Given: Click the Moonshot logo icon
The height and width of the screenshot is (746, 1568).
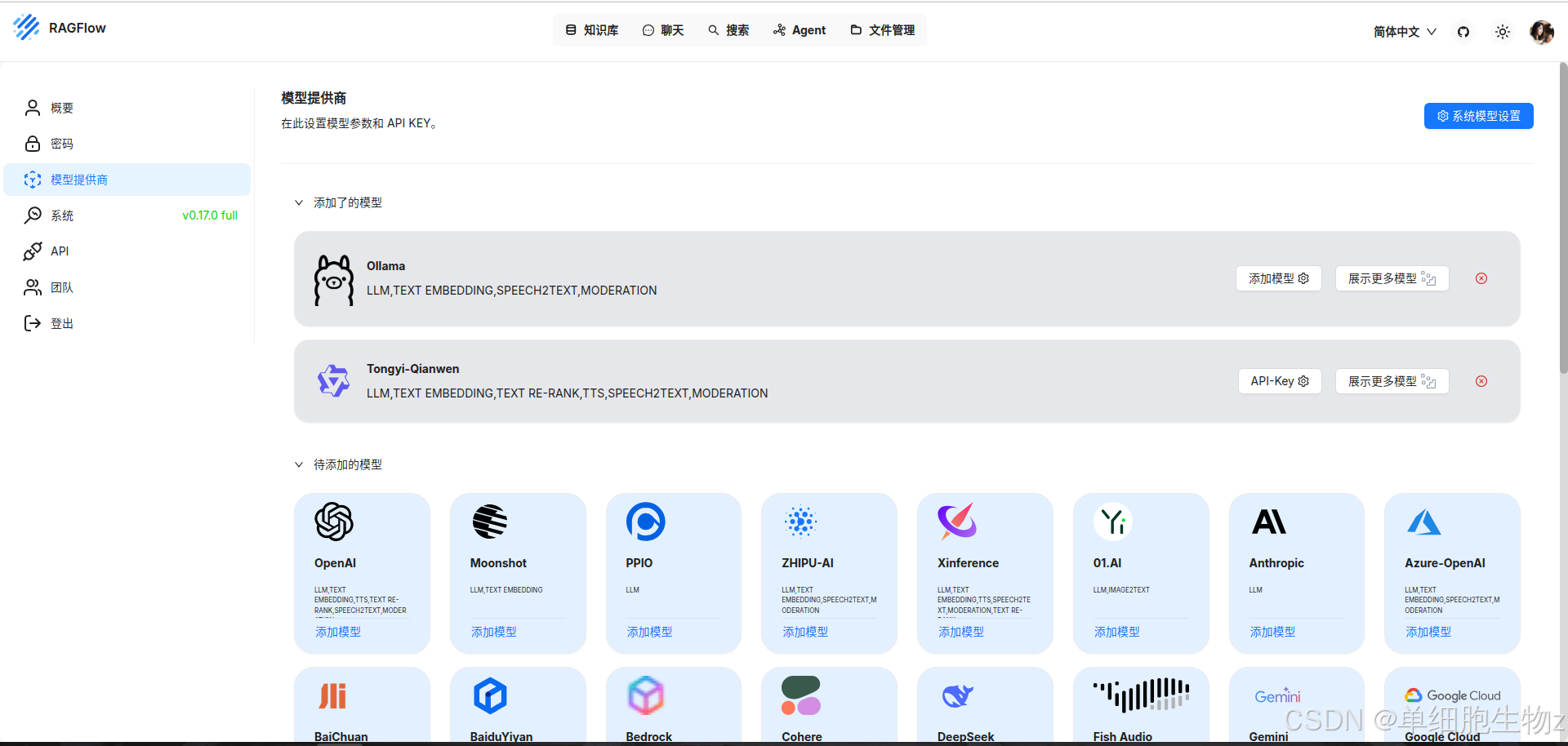Looking at the screenshot, I should (x=490, y=522).
